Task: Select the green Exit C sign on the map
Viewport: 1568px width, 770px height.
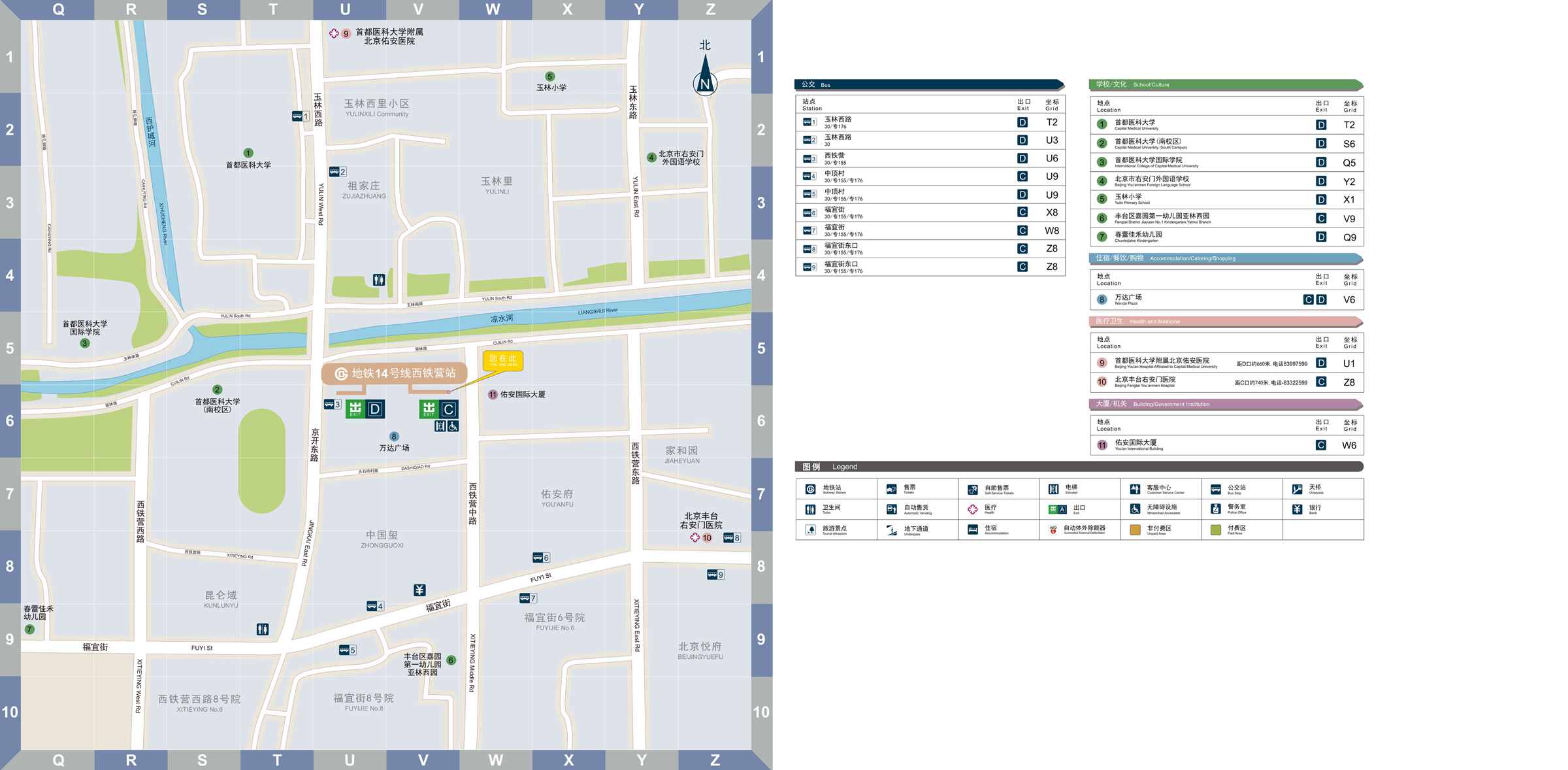Action: pos(438,409)
